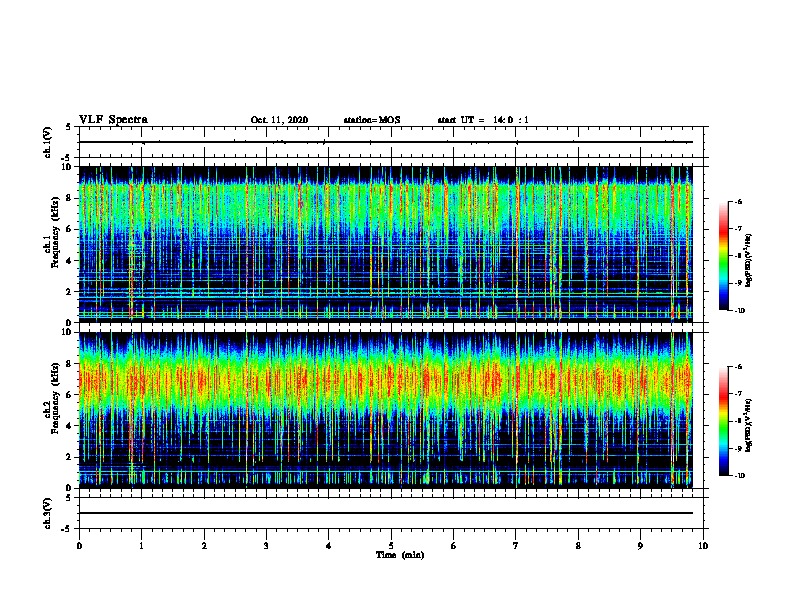Click the 'ch.1(V)' axis label
Viewport: 792px width, 612px height.
pos(48,142)
